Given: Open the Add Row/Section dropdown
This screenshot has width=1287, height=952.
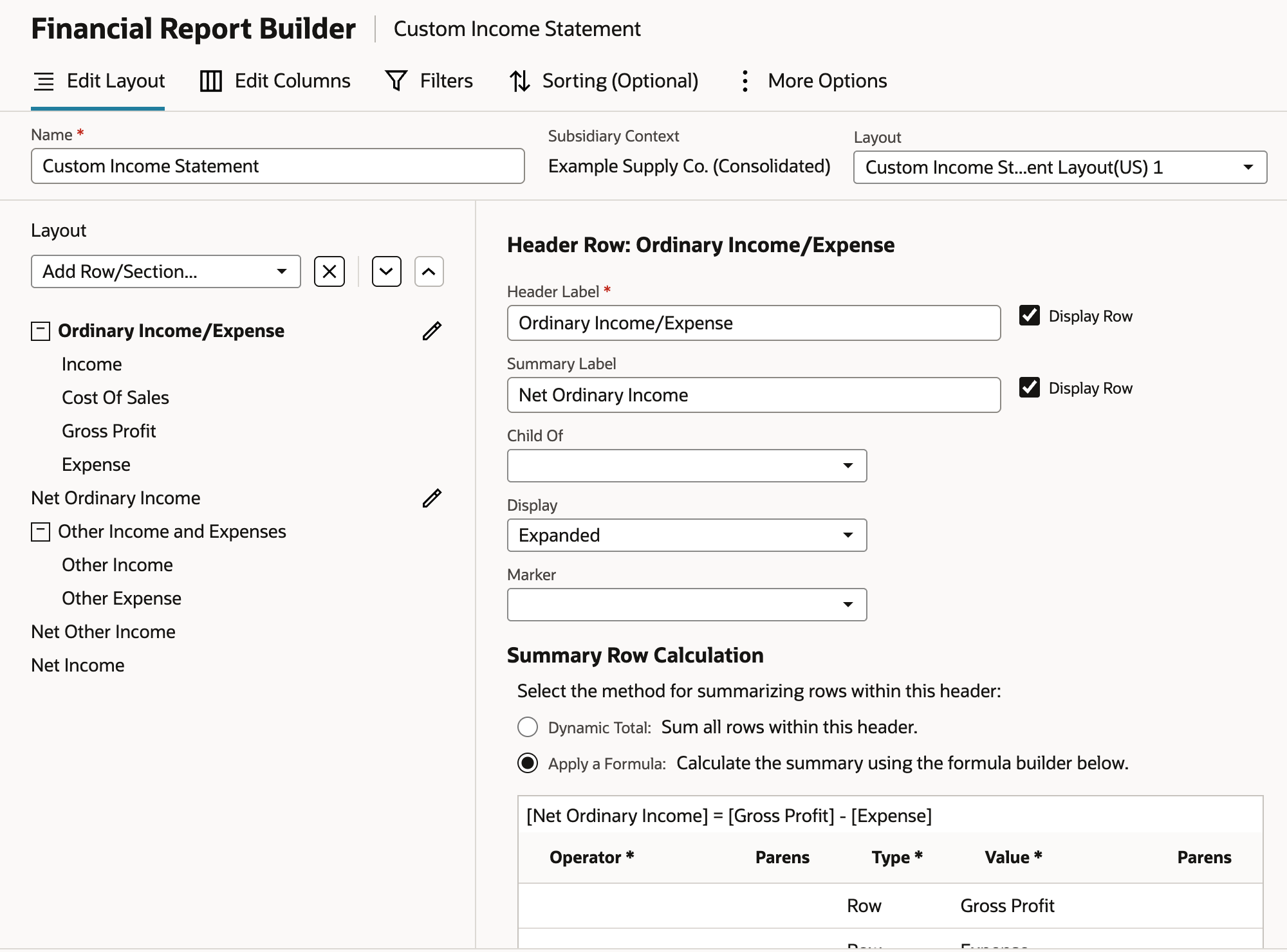Looking at the screenshot, I should point(166,271).
